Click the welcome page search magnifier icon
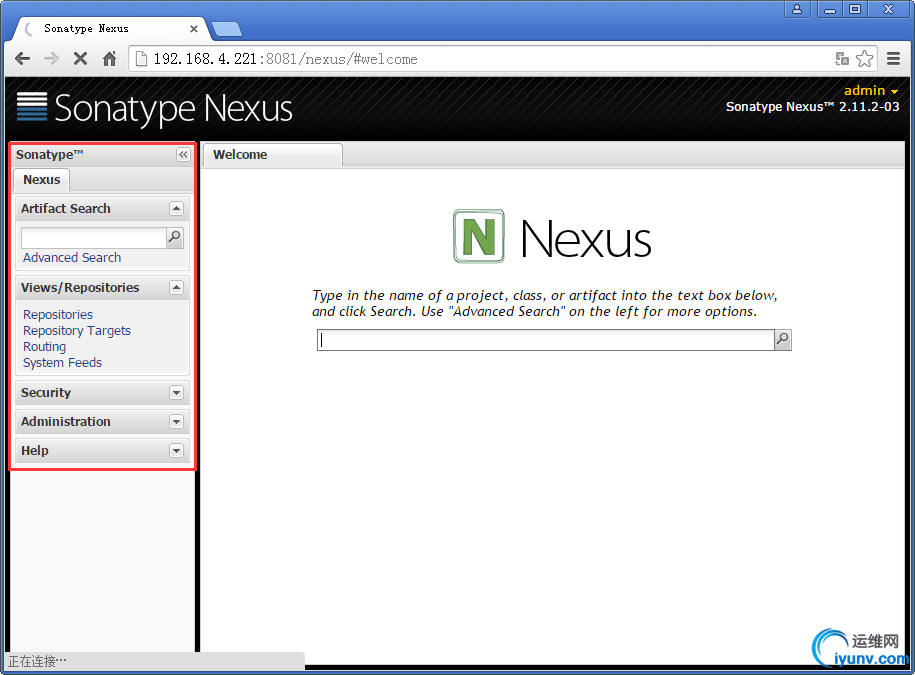The height and width of the screenshot is (675, 915). 783,340
